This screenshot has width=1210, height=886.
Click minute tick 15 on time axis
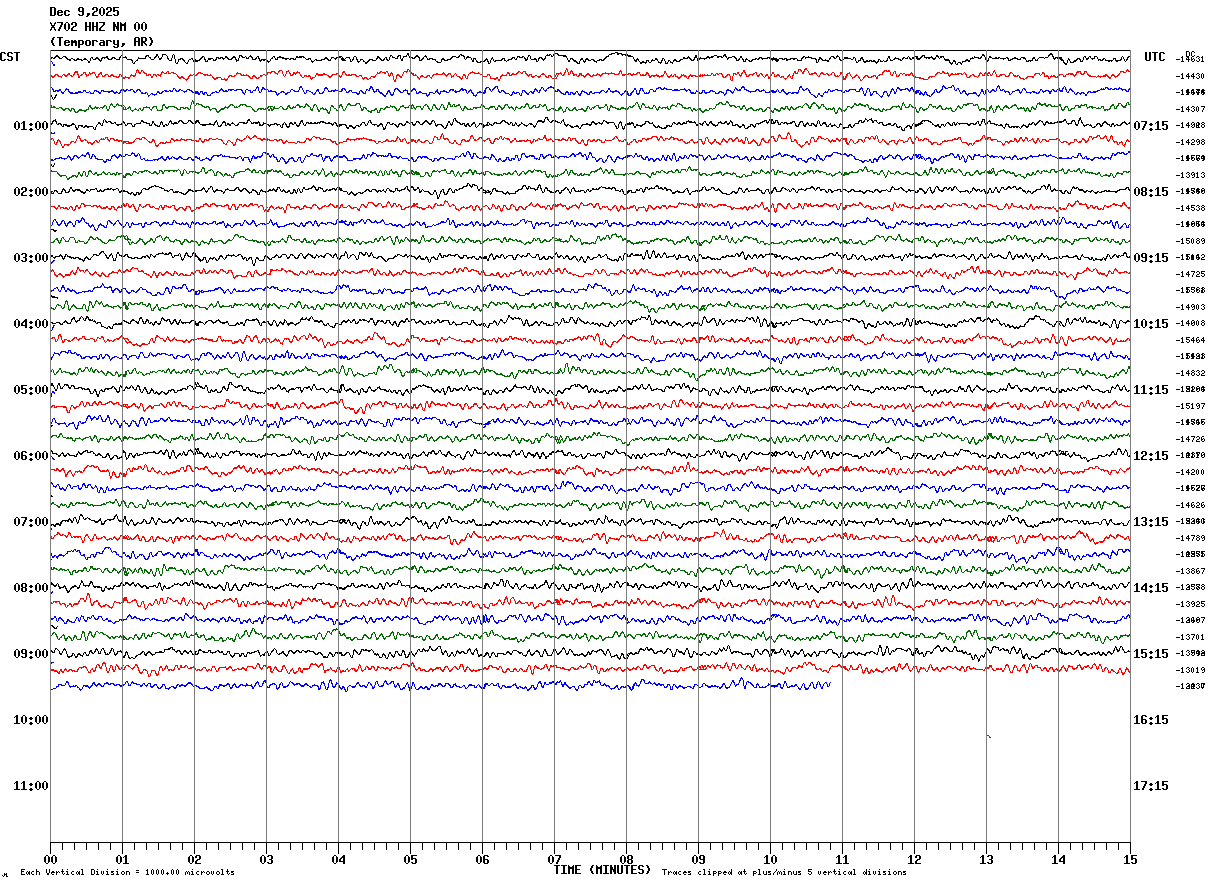tap(1130, 860)
